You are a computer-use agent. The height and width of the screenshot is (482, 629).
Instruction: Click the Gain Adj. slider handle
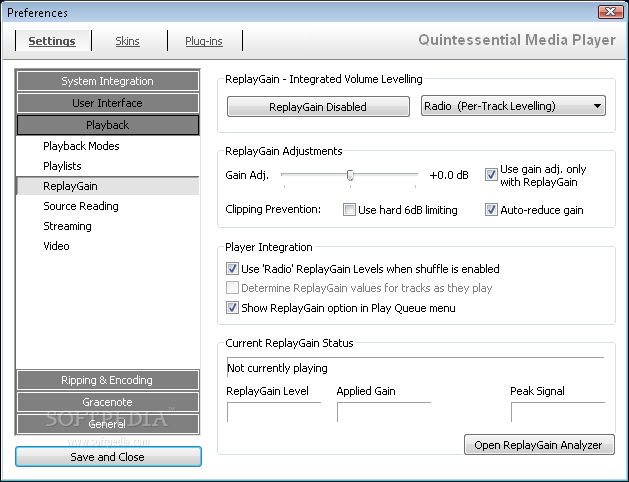350,175
